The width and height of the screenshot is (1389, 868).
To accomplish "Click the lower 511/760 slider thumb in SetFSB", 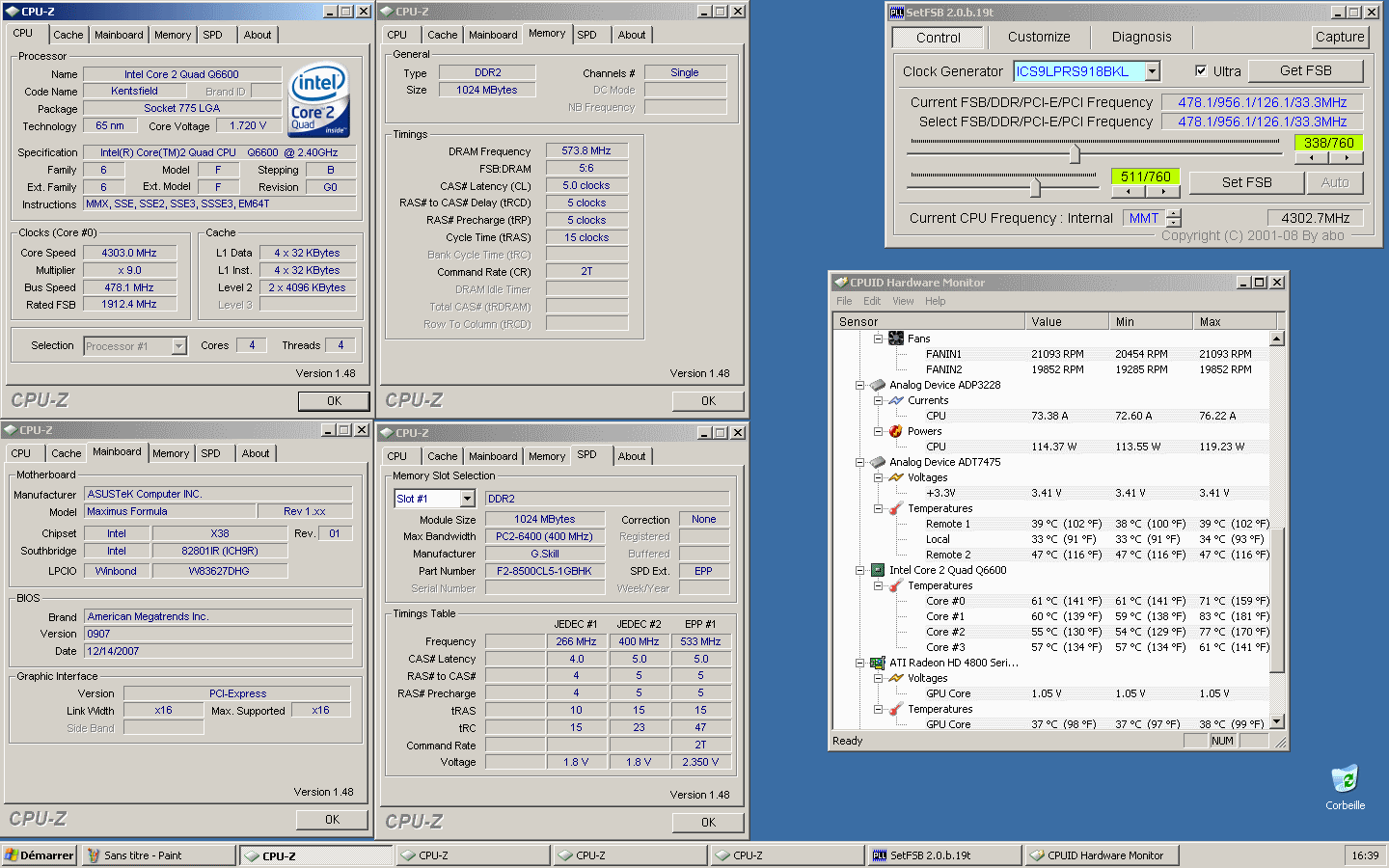I will point(1035,187).
